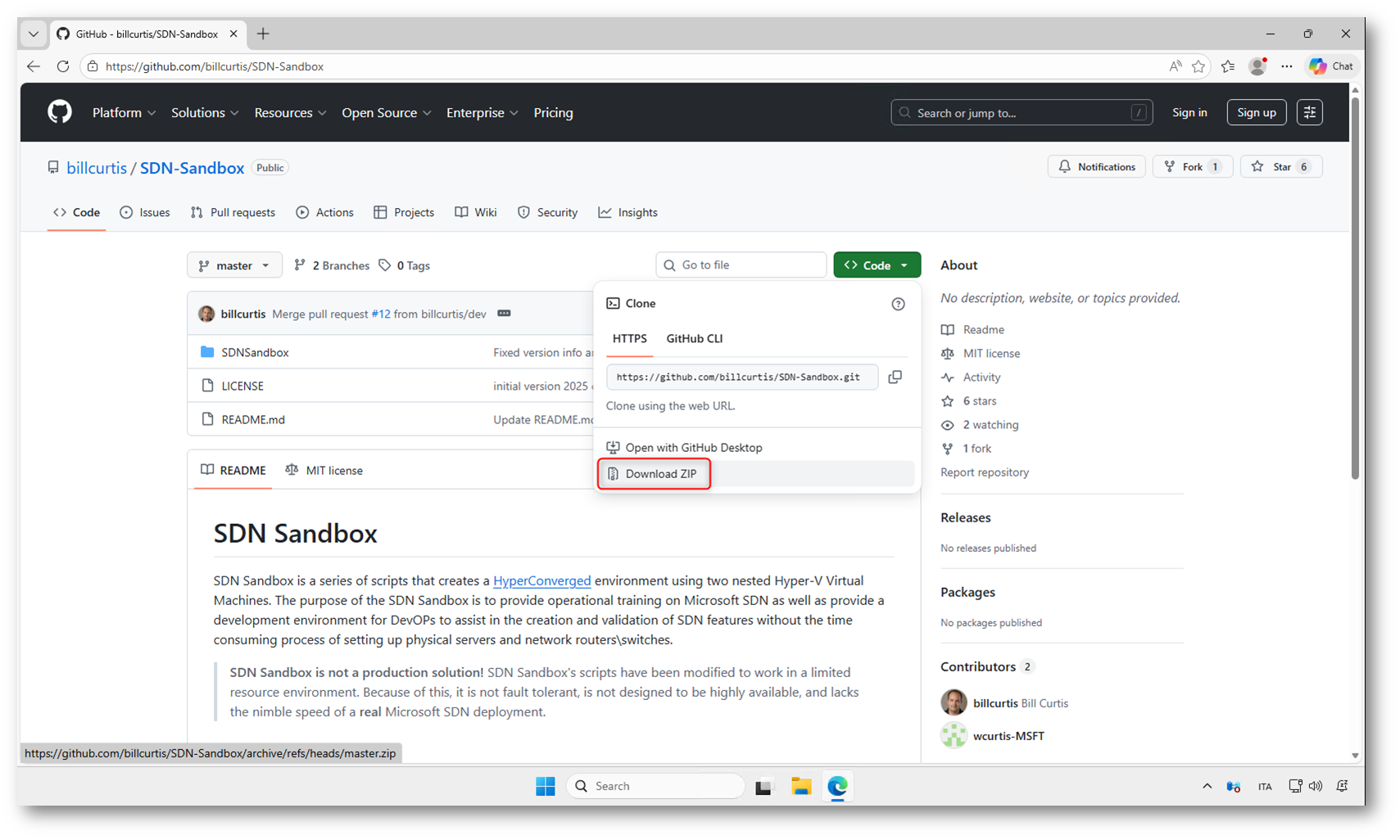Click billcurtis avatar in commit row
Image resolution: width=1400 pixels, height=840 pixels.
point(206,314)
